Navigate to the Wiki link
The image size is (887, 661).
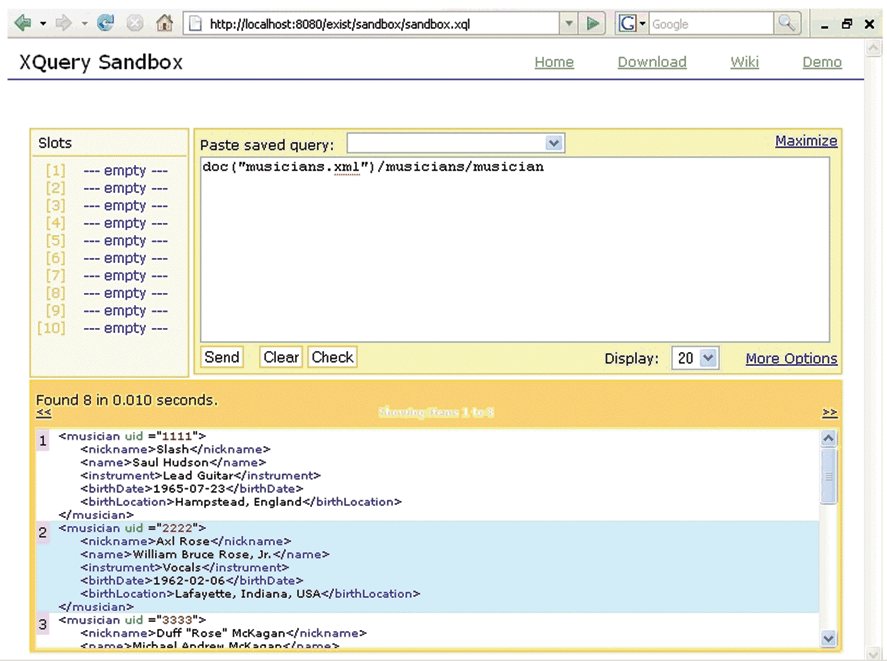(x=744, y=62)
